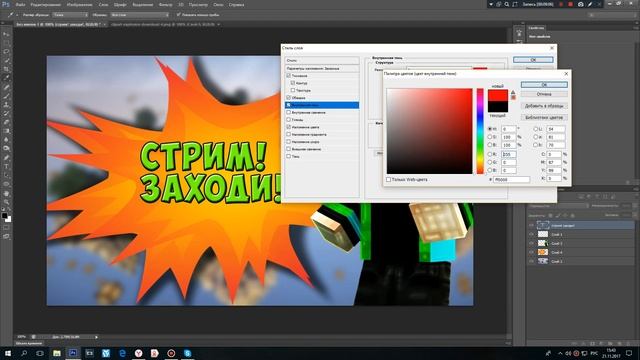Open the blend mode dropdown in Layers panel
The height and width of the screenshot is (360, 640).
pyautogui.click(x=558, y=206)
